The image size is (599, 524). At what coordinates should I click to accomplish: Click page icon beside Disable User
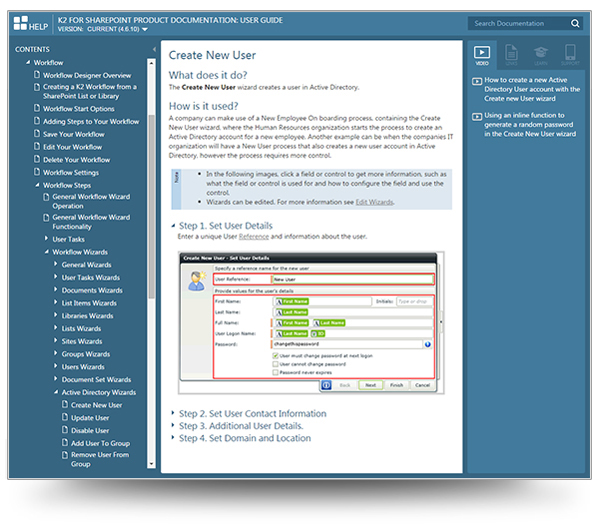coord(65,430)
